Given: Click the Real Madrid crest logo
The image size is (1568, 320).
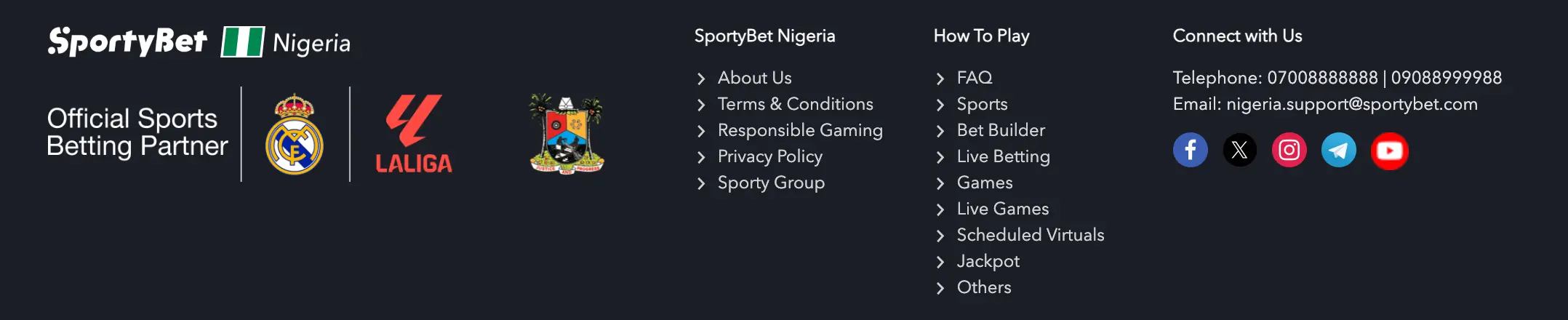Looking at the screenshot, I should coord(295,135).
